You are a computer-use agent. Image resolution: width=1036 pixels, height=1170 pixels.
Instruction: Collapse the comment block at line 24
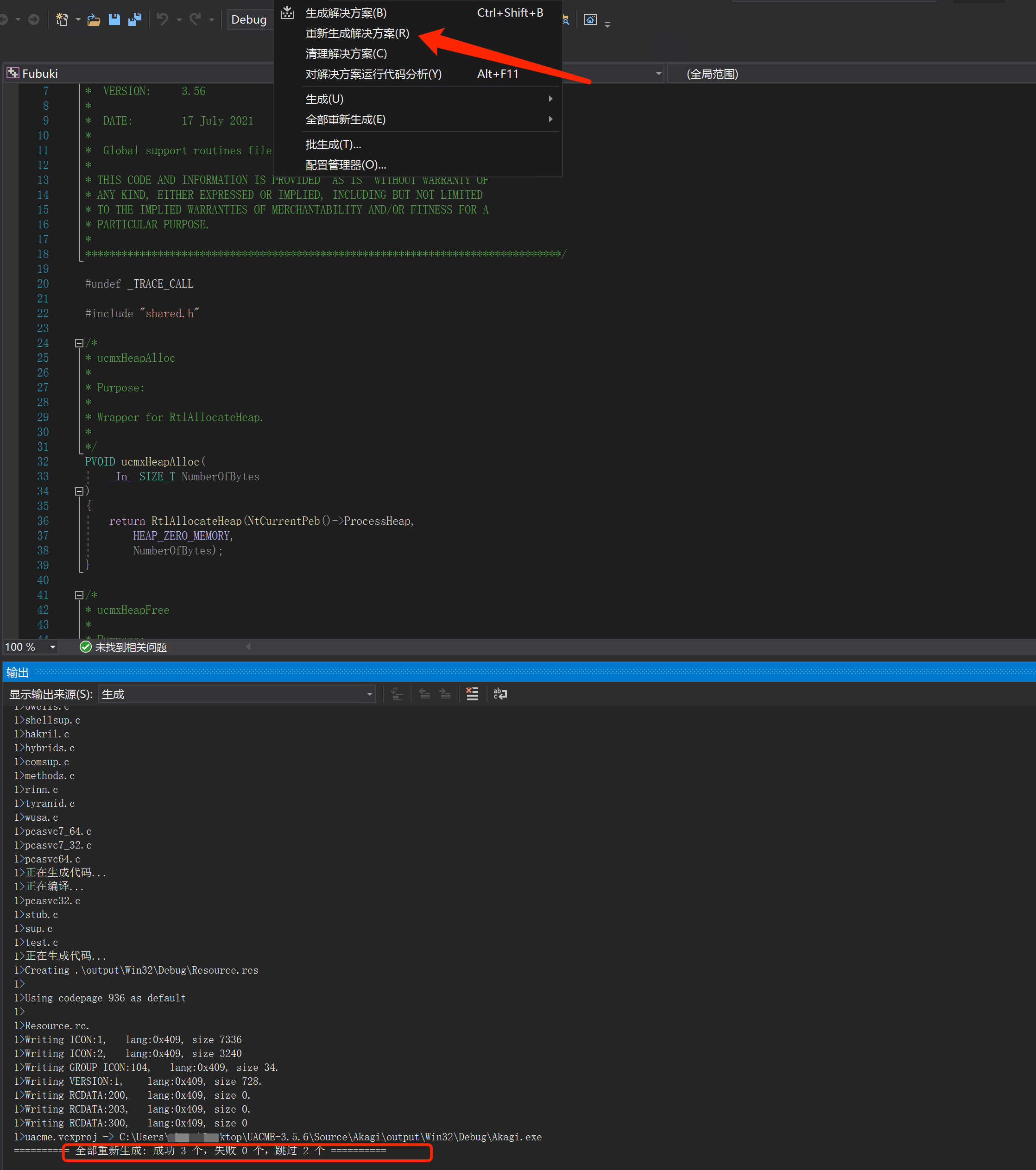pos(79,343)
